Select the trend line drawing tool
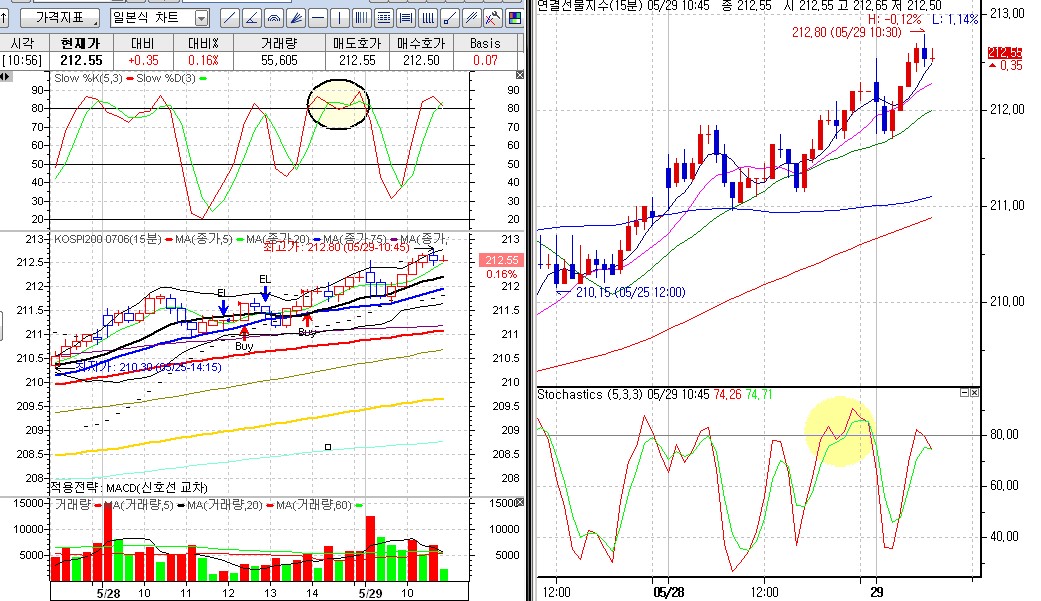Viewport: 1041px width, 601px height. (229, 18)
